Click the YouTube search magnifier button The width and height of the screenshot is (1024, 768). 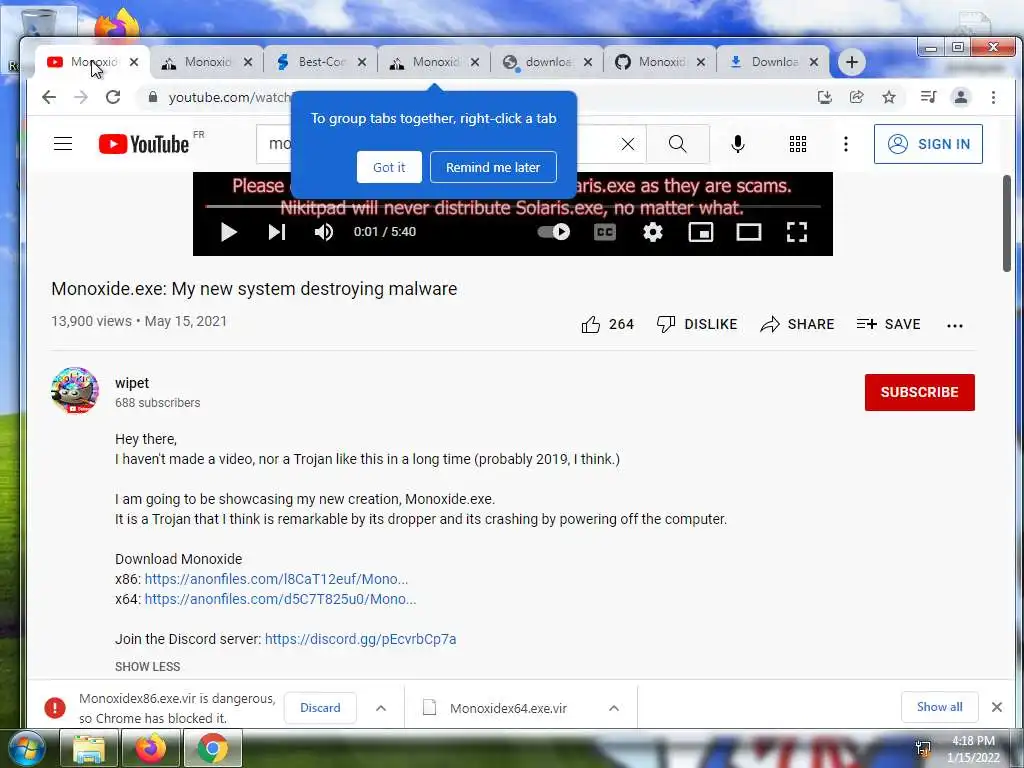click(678, 144)
